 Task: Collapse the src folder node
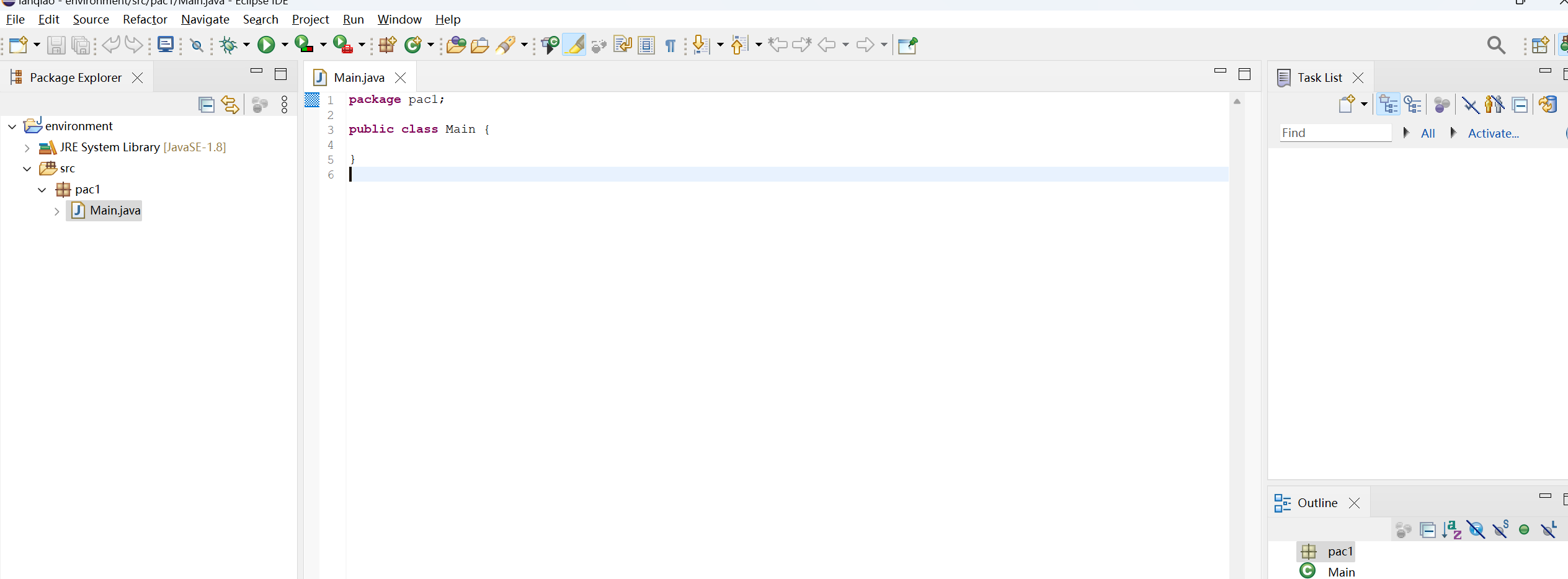(x=27, y=169)
